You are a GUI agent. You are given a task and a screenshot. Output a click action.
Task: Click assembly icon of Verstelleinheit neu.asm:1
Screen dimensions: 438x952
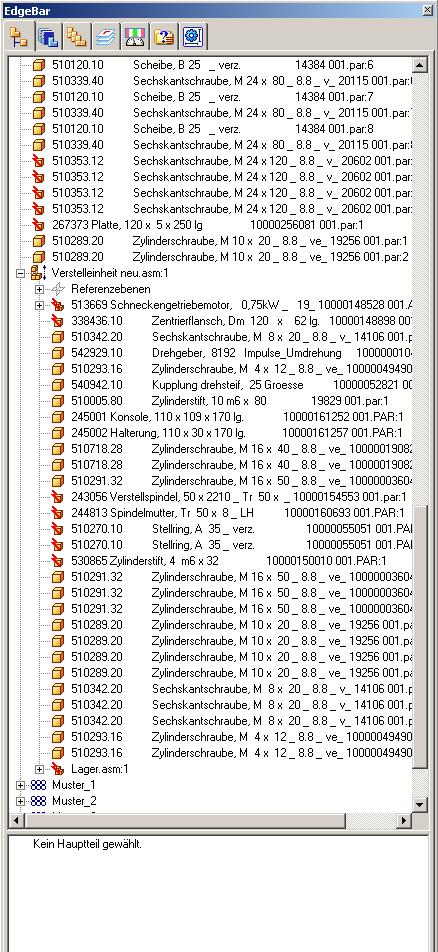click(x=39, y=273)
